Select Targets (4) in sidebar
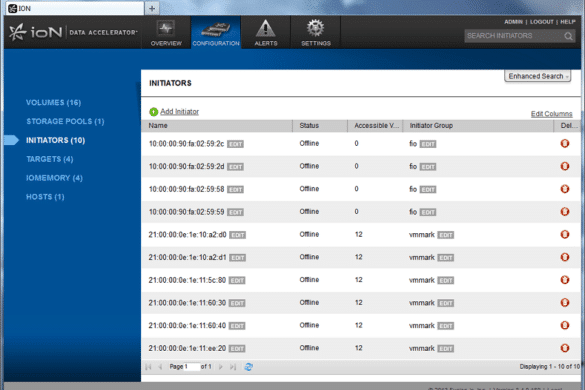The height and width of the screenshot is (390, 585). (50, 159)
